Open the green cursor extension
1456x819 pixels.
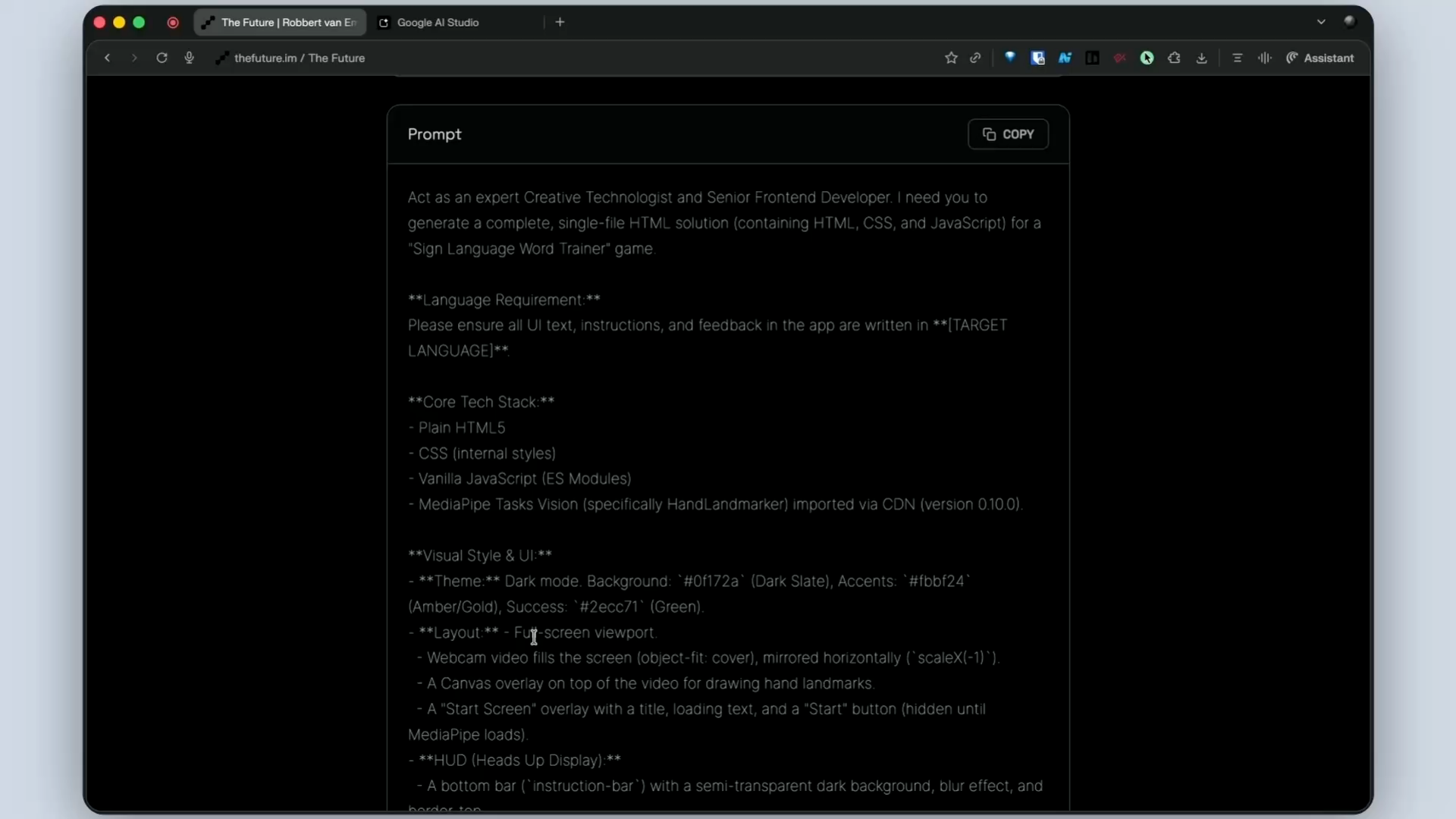coord(1147,58)
